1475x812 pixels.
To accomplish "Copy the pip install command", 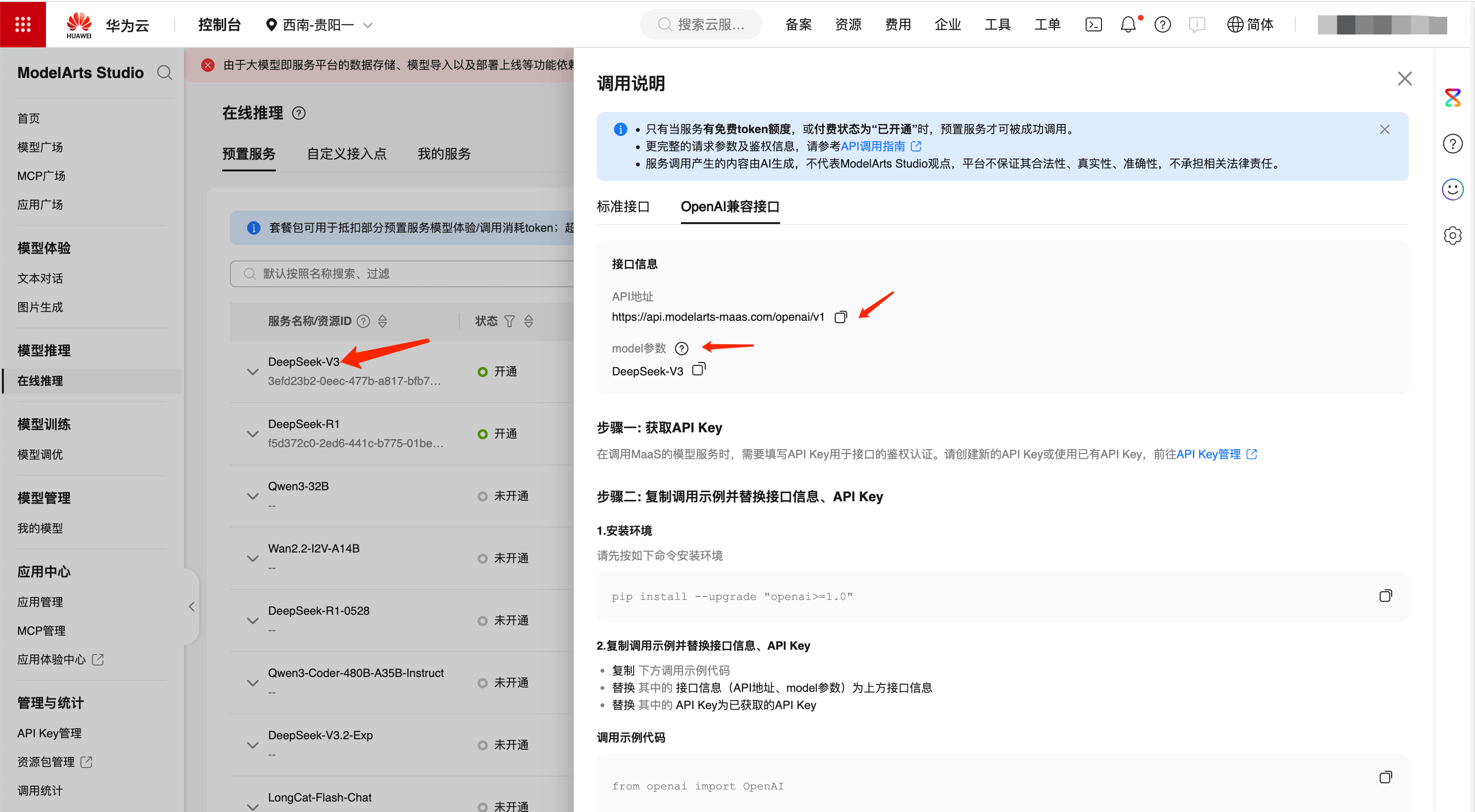I will coord(1386,596).
